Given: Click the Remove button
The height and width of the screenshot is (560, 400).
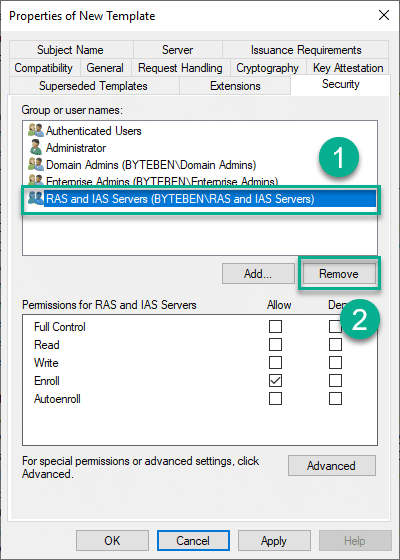Looking at the screenshot, I should point(339,274).
